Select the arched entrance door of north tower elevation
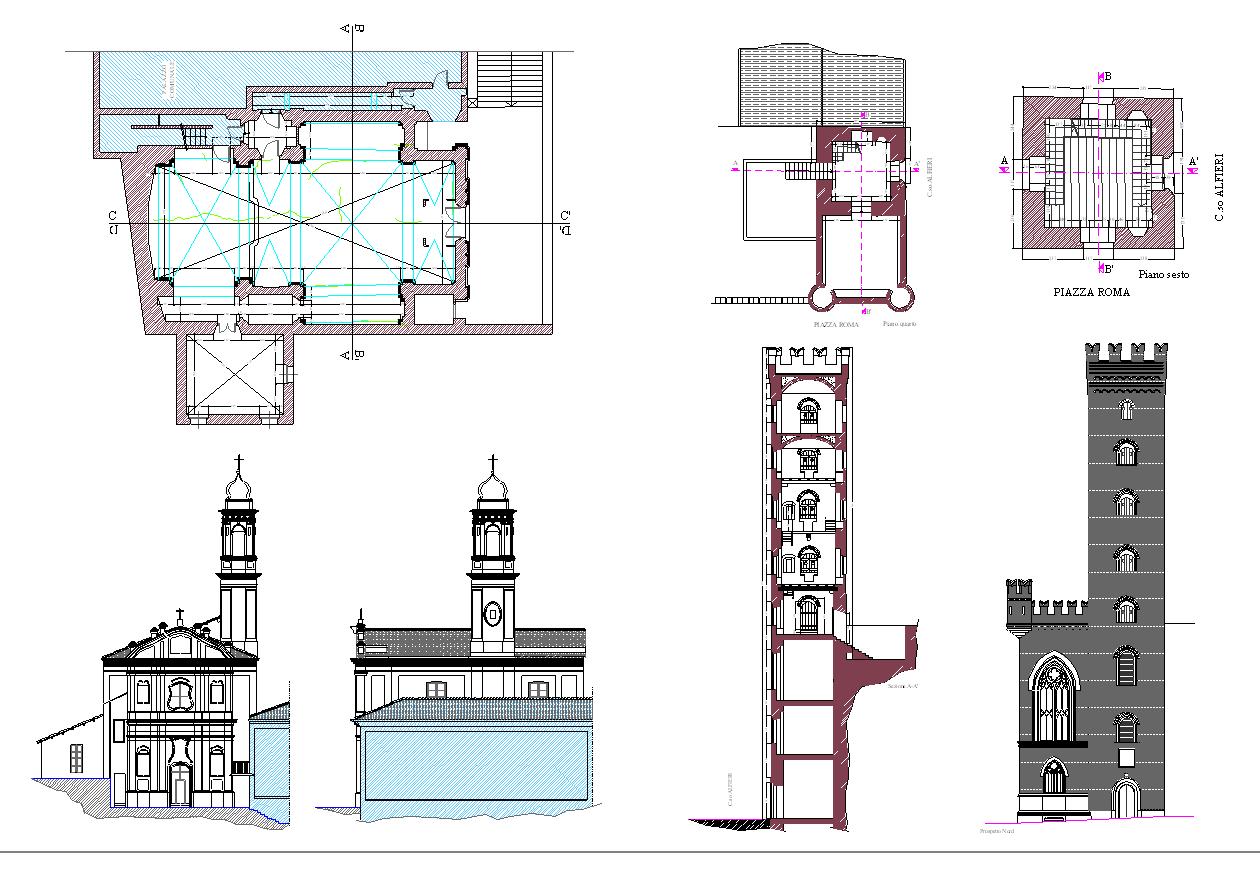 coord(1127,799)
